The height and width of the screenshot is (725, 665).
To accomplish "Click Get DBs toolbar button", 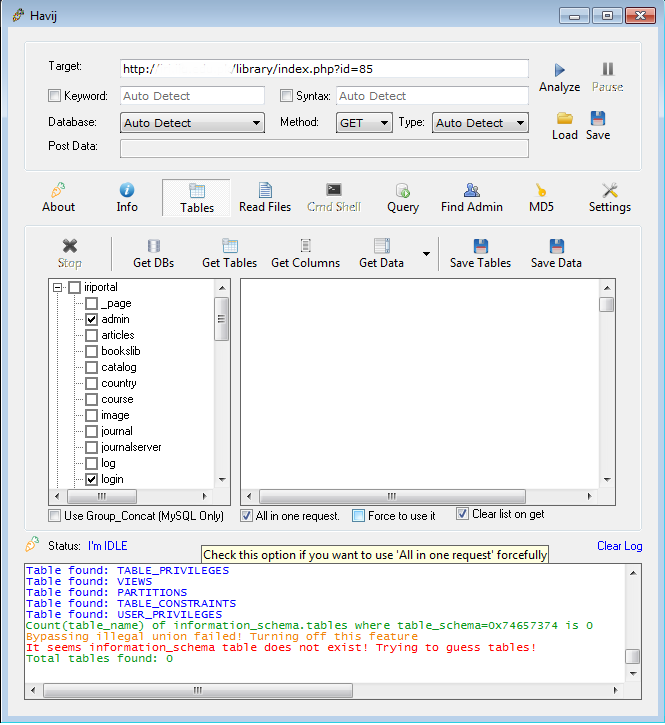I will (154, 253).
